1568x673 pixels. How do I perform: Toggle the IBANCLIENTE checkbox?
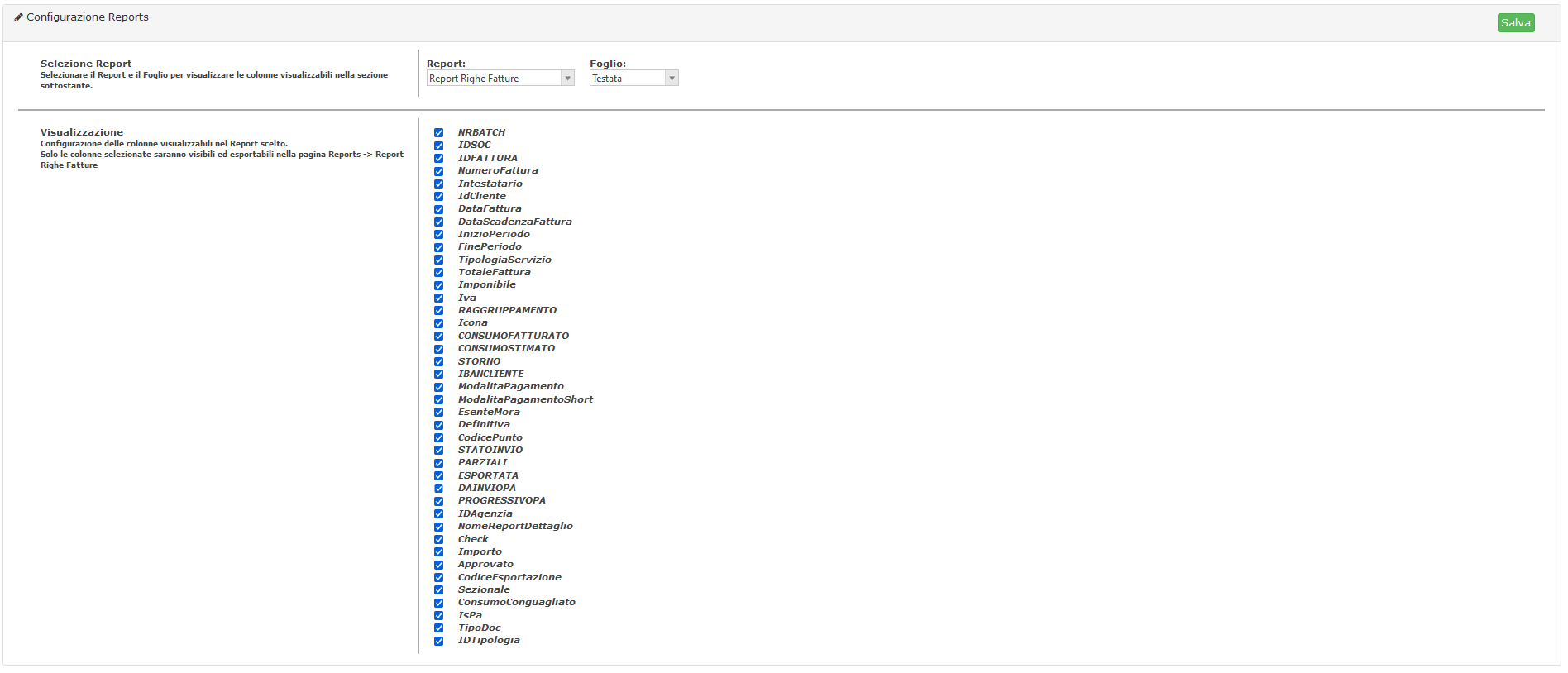pyautogui.click(x=438, y=375)
